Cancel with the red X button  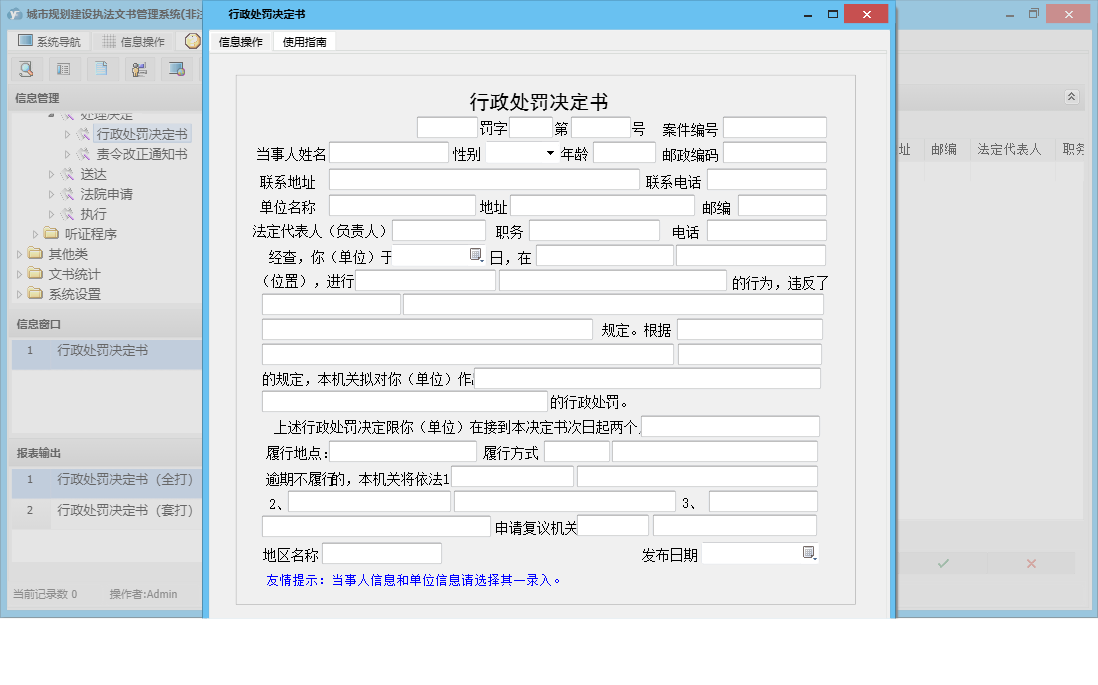[x=1030, y=563]
